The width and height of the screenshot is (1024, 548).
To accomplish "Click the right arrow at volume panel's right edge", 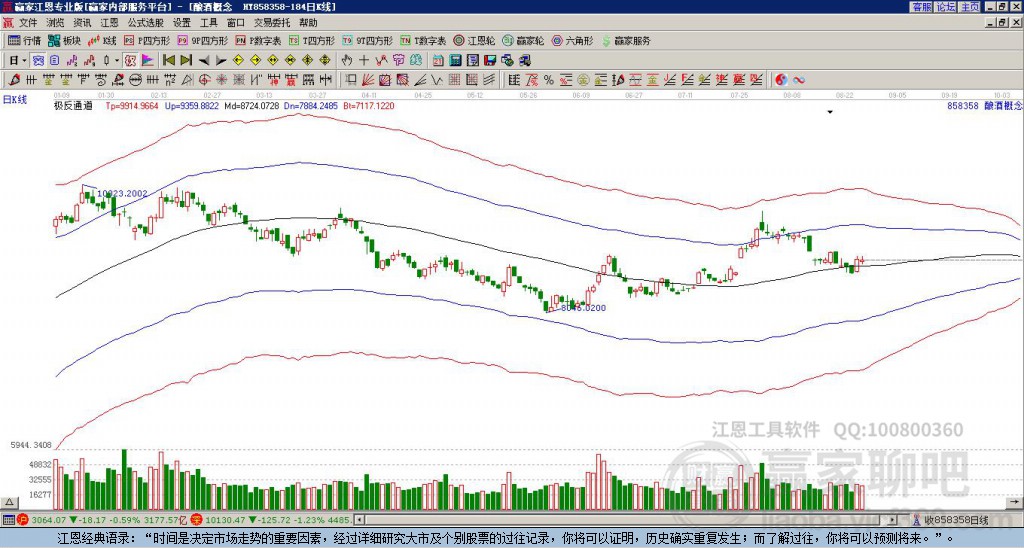I will [1014, 502].
